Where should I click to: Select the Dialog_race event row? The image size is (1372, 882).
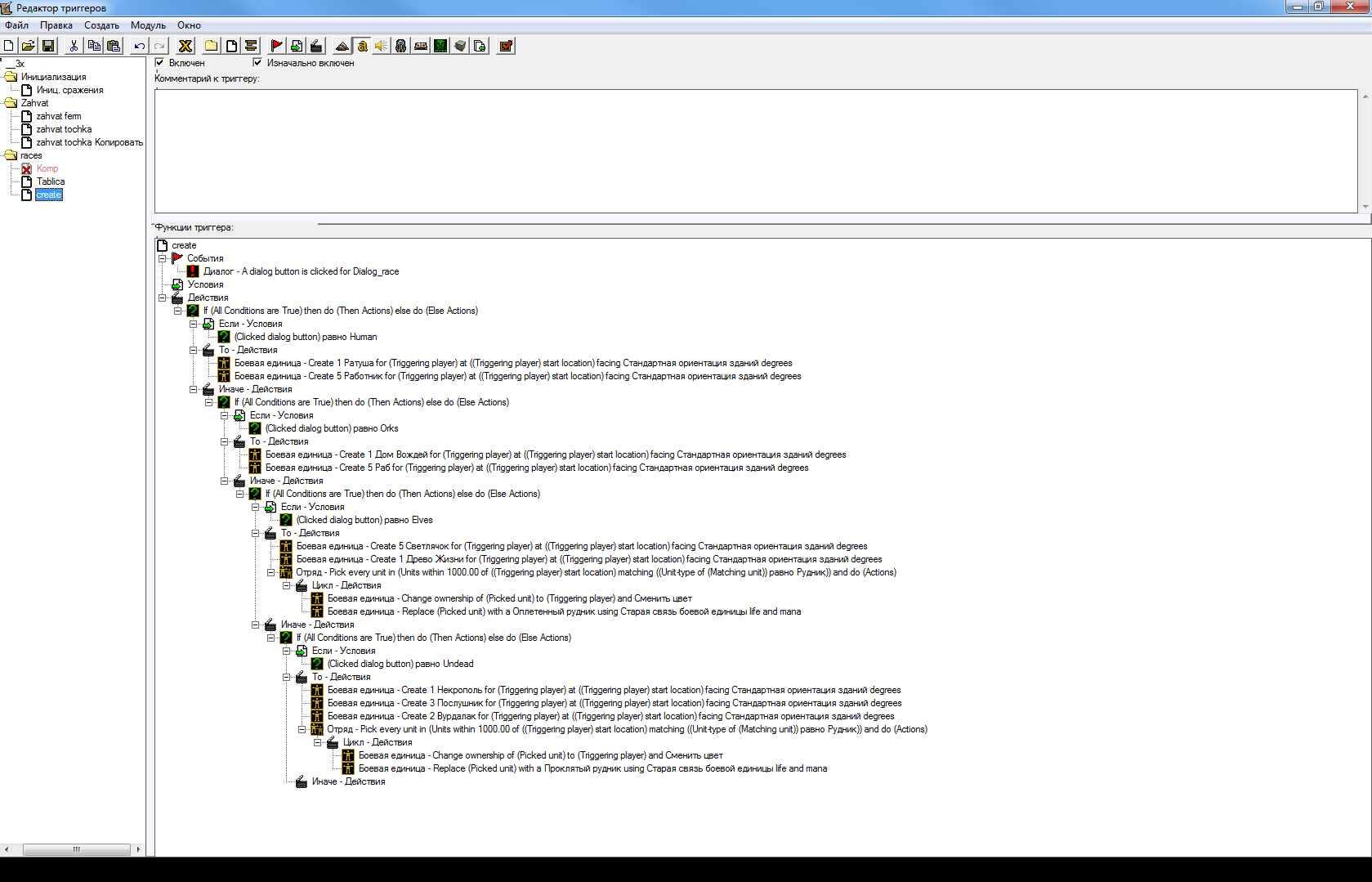301,271
